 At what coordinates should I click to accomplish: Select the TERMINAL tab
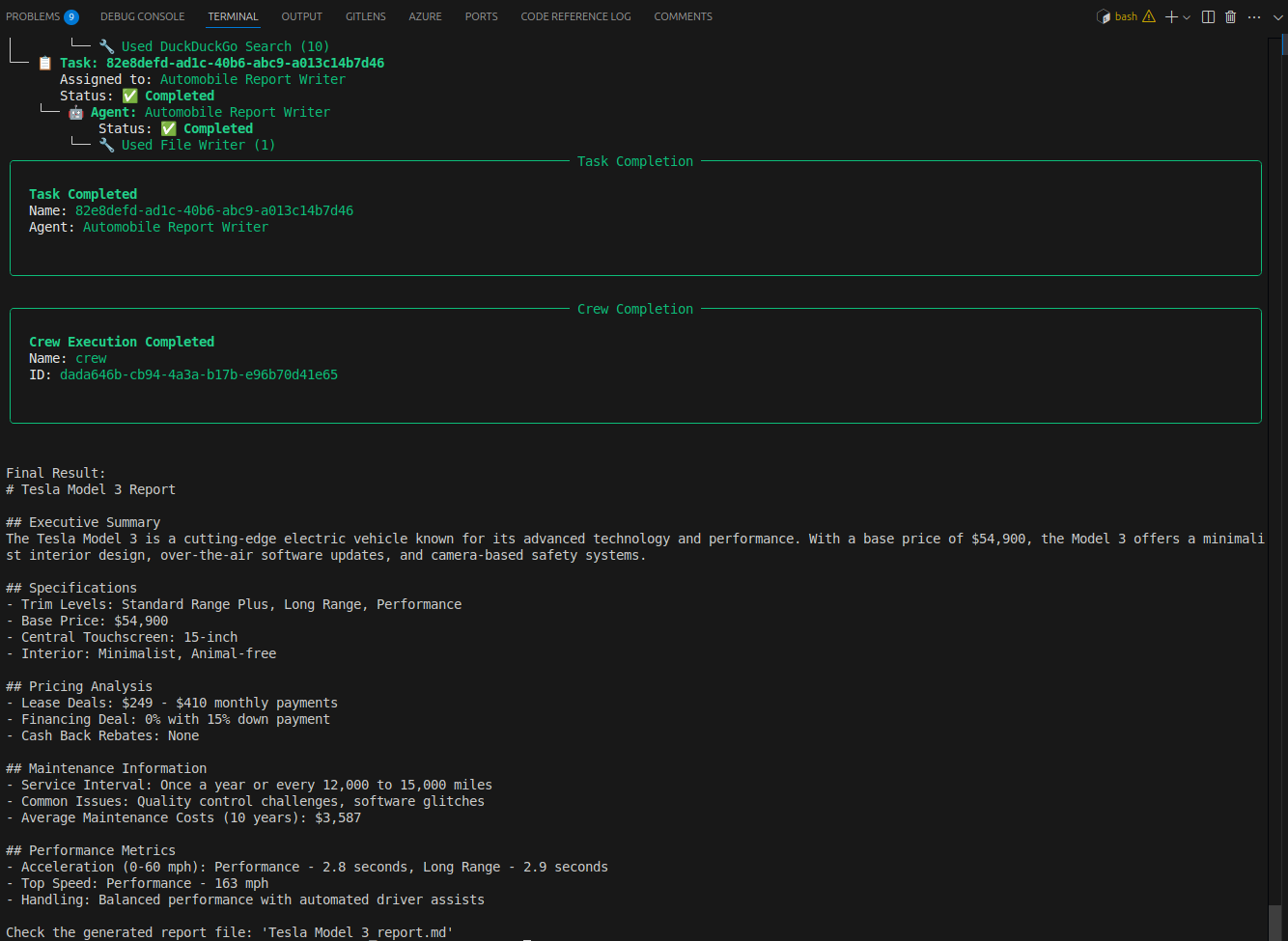coord(234,16)
